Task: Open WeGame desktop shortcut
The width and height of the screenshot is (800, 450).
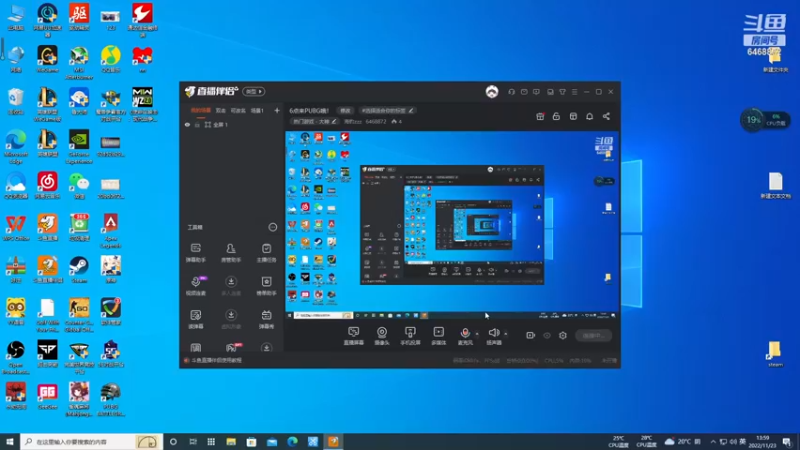Action: pos(47,59)
